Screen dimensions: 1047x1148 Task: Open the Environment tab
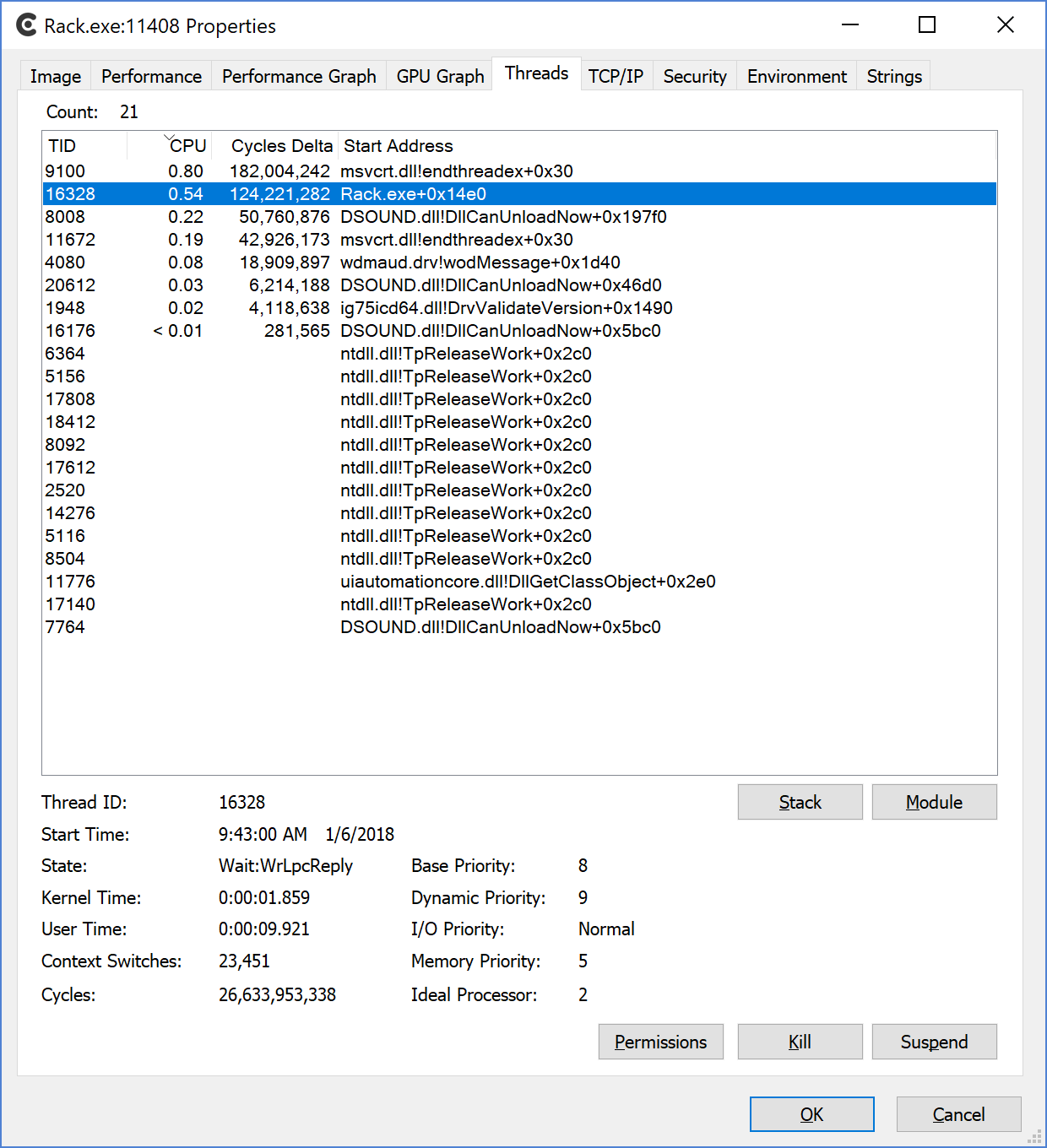click(796, 76)
